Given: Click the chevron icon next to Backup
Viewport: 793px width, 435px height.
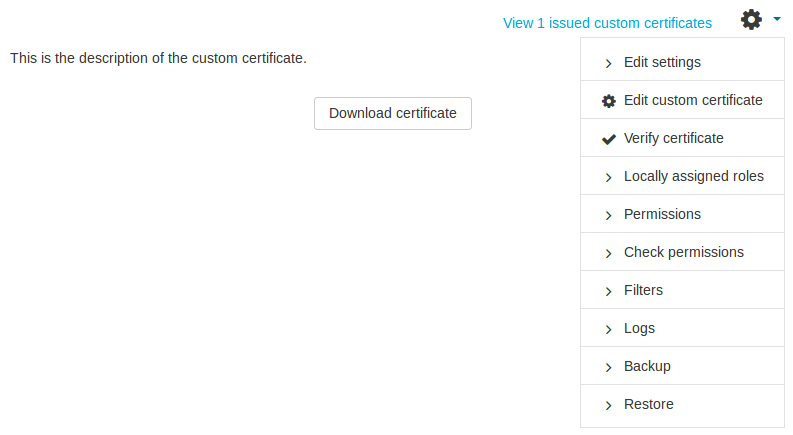Looking at the screenshot, I should [609, 367].
